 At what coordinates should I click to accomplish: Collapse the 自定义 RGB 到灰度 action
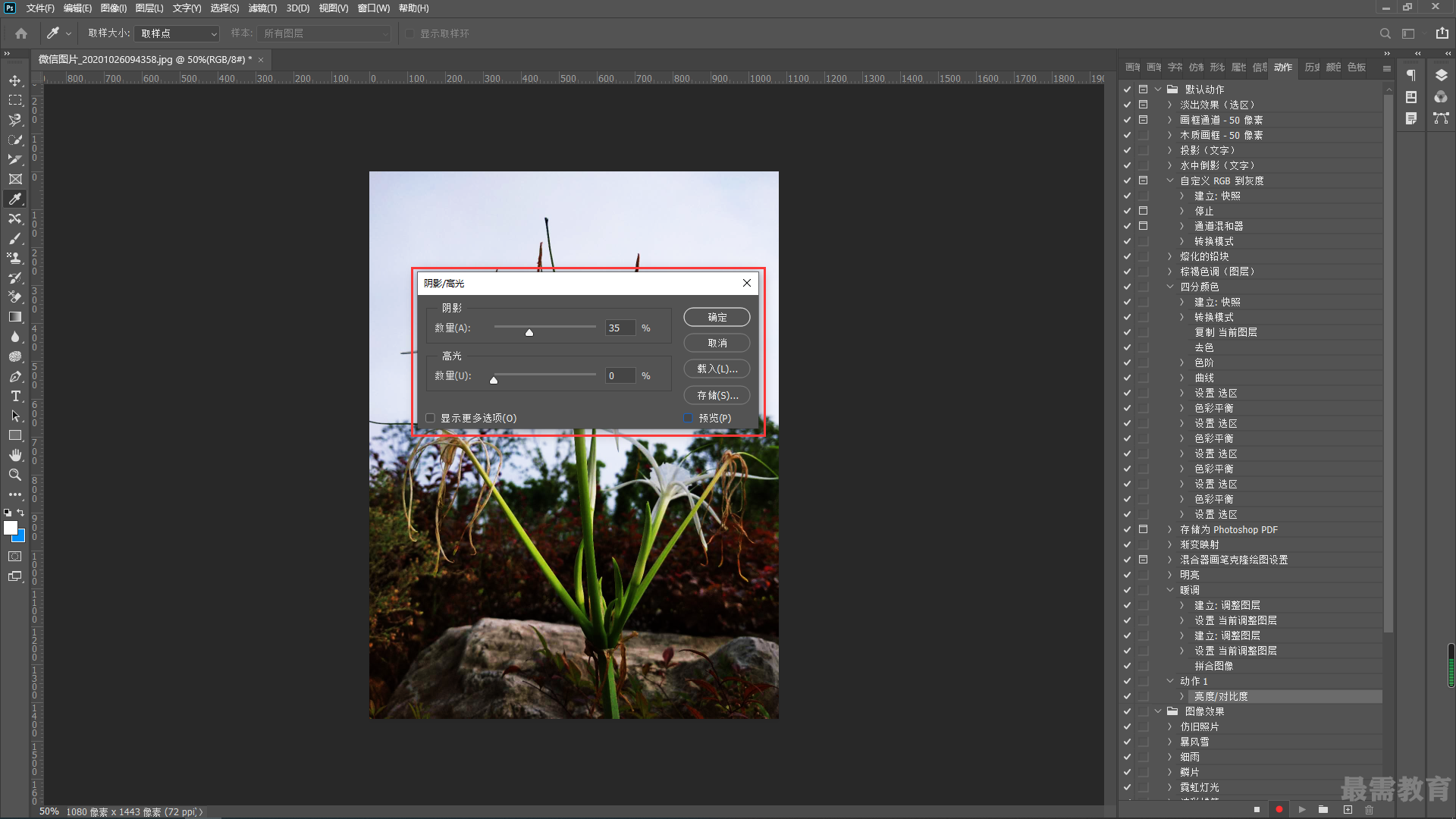pos(1170,180)
